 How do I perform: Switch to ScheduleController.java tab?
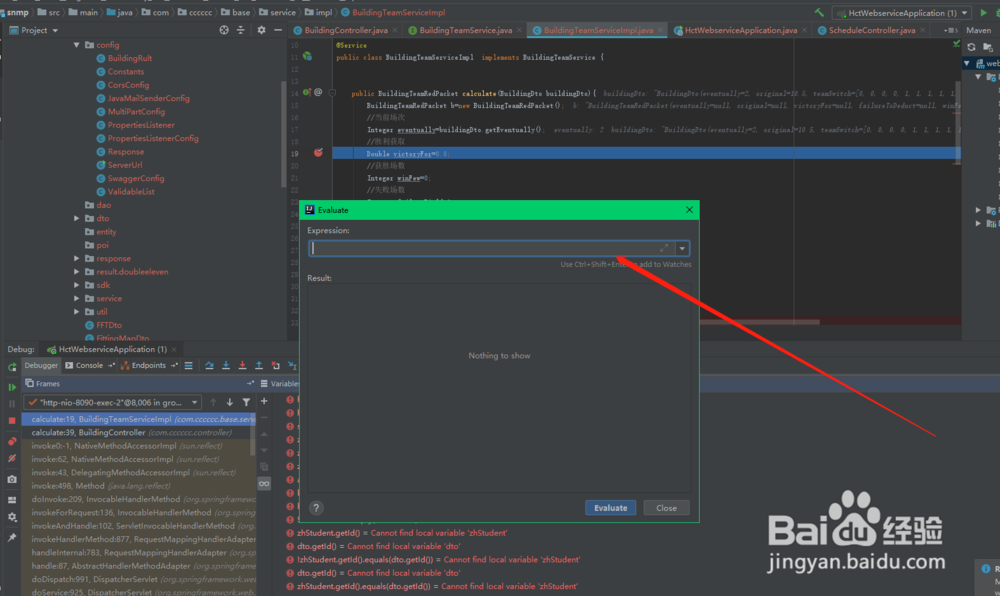click(x=872, y=30)
